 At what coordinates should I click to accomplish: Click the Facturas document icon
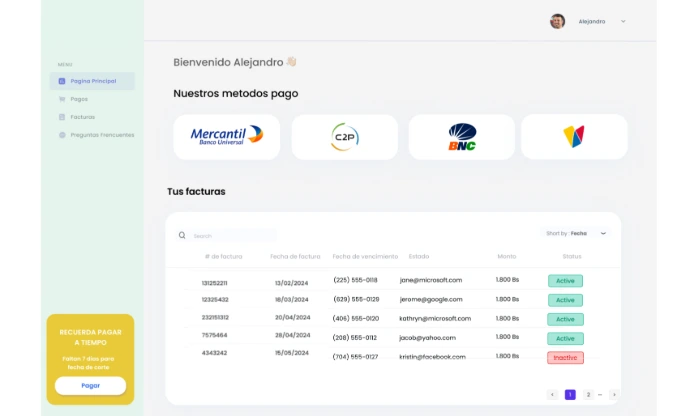tap(62, 117)
